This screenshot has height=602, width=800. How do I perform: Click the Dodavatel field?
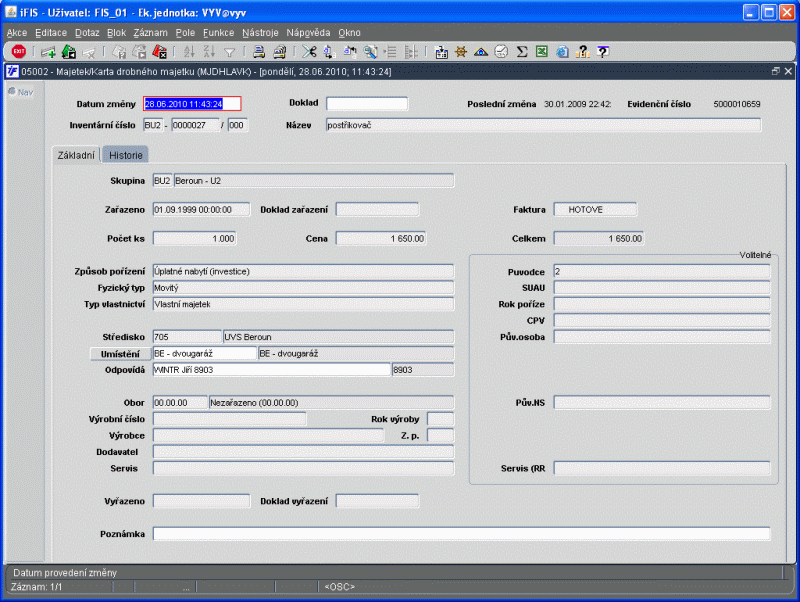(x=304, y=452)
